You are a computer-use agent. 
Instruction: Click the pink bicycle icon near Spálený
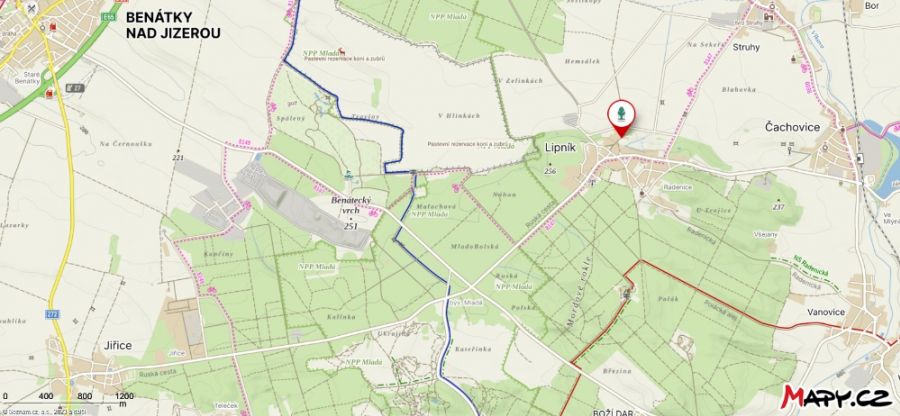tap(273, 106)
